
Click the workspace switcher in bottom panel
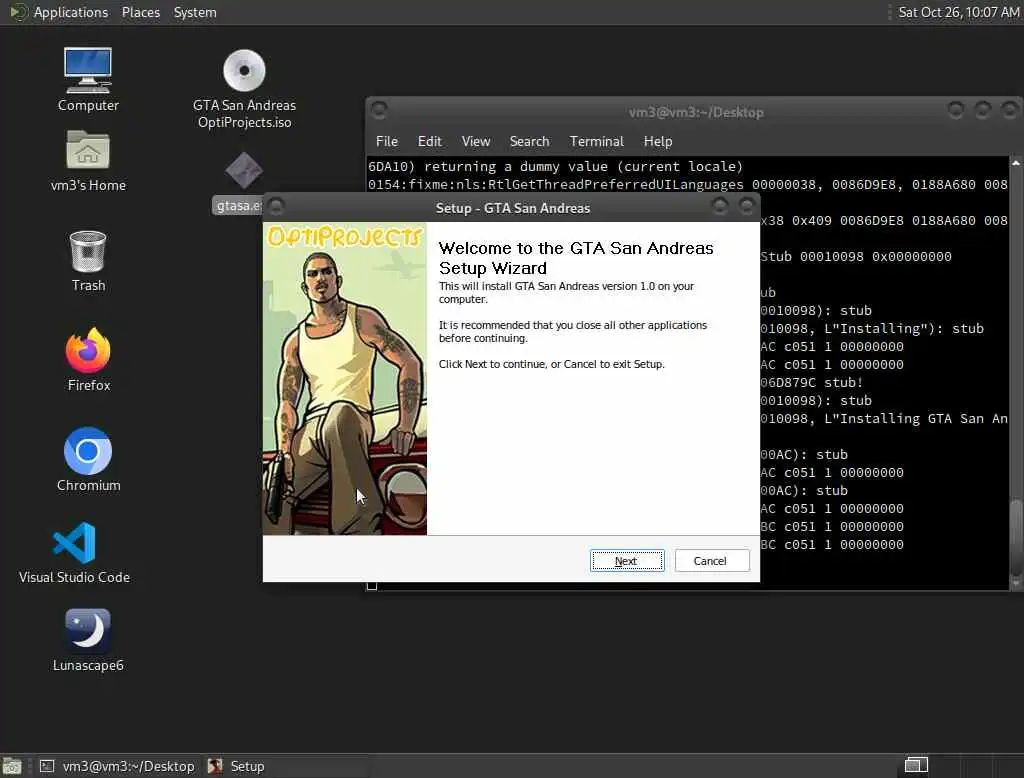click(x=916, y=765)
